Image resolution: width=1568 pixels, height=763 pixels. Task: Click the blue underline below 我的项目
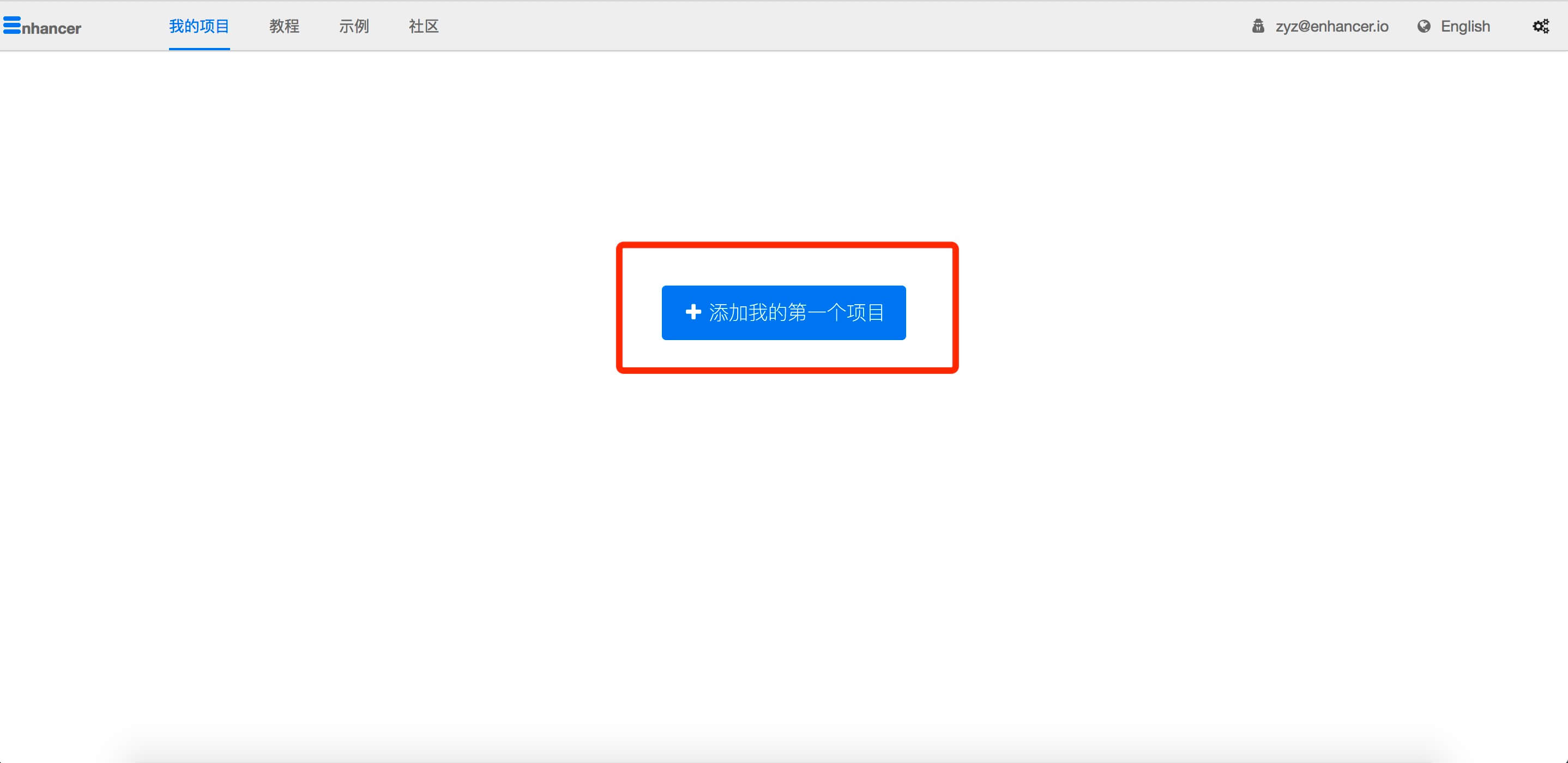[x=199, y=48]
